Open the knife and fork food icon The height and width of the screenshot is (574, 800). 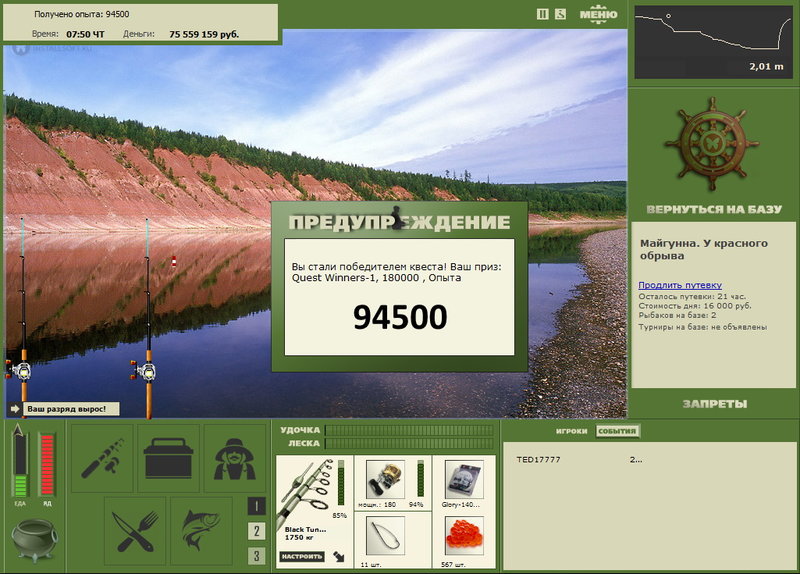[135, 531]
